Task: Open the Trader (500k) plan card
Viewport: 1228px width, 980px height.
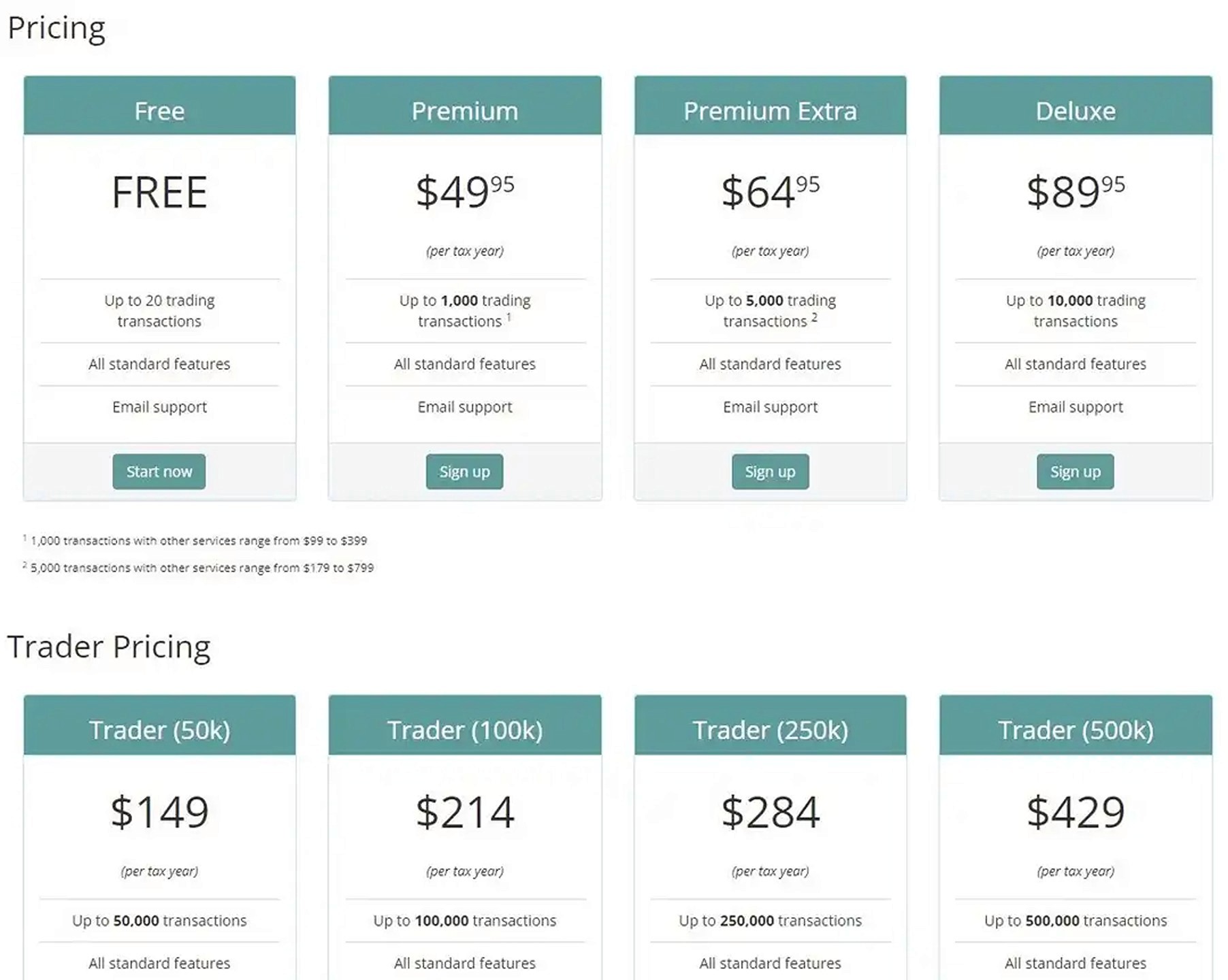Action: pyautogui.click(x=1076, y=729)
